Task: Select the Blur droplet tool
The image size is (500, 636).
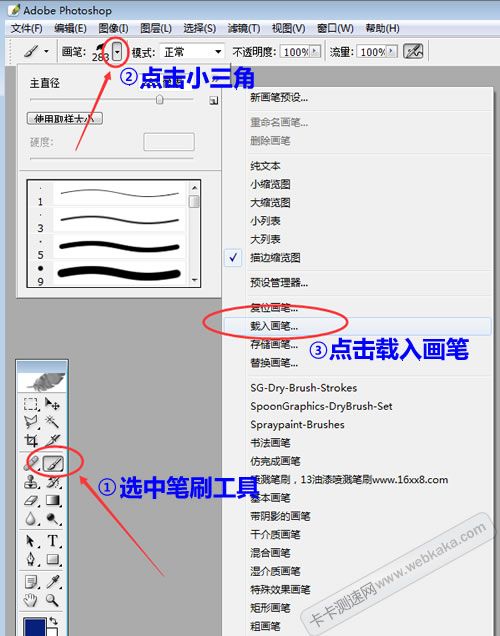Action: 31,518
